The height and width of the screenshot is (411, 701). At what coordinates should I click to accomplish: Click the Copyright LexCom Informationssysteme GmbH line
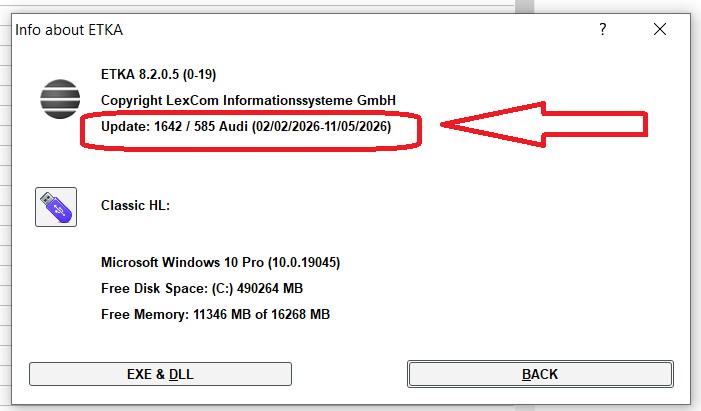point(248,100)
